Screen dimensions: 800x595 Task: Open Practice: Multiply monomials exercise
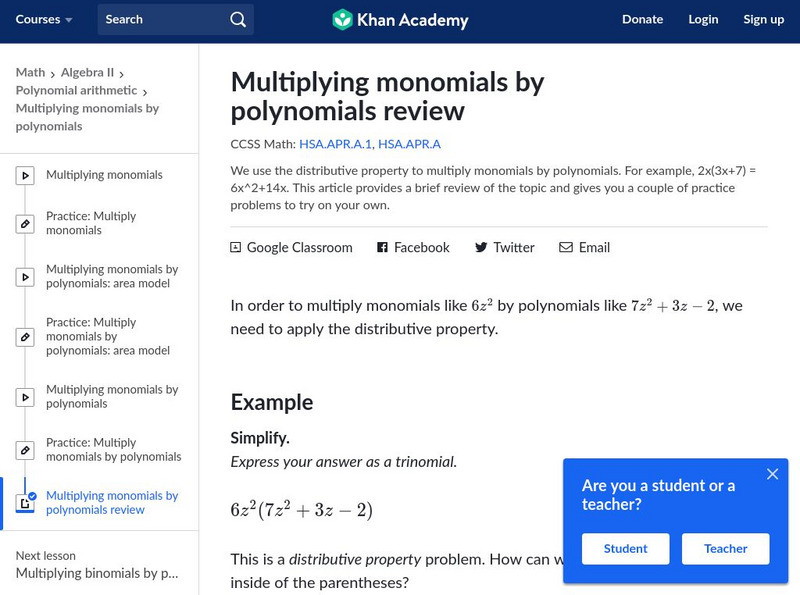pyautogui.click(x=91, y=223)
